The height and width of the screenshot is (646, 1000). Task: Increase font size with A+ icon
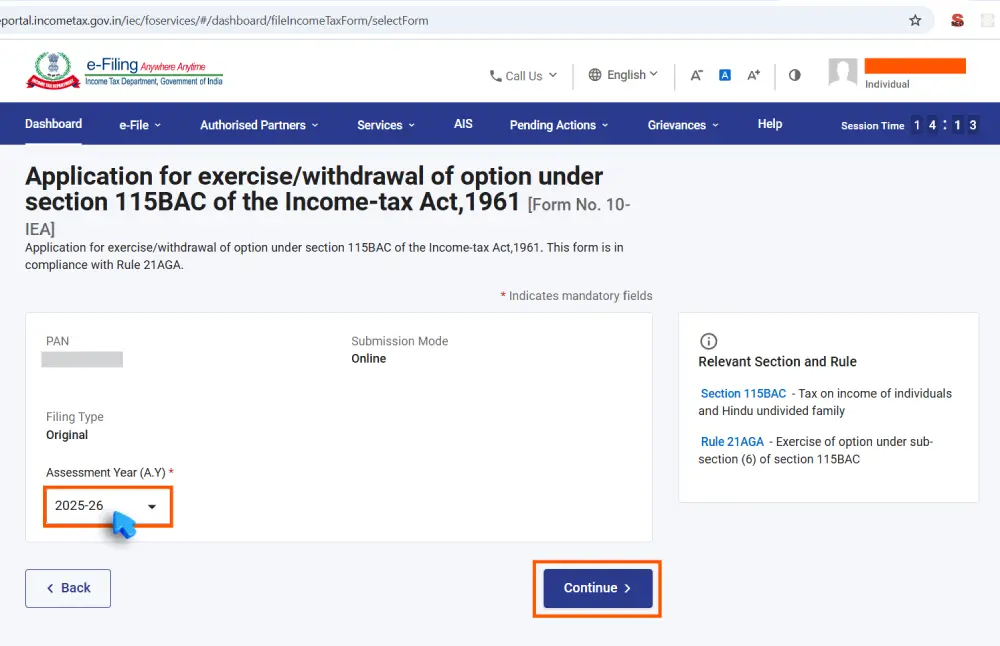click(x=754, y=75)
